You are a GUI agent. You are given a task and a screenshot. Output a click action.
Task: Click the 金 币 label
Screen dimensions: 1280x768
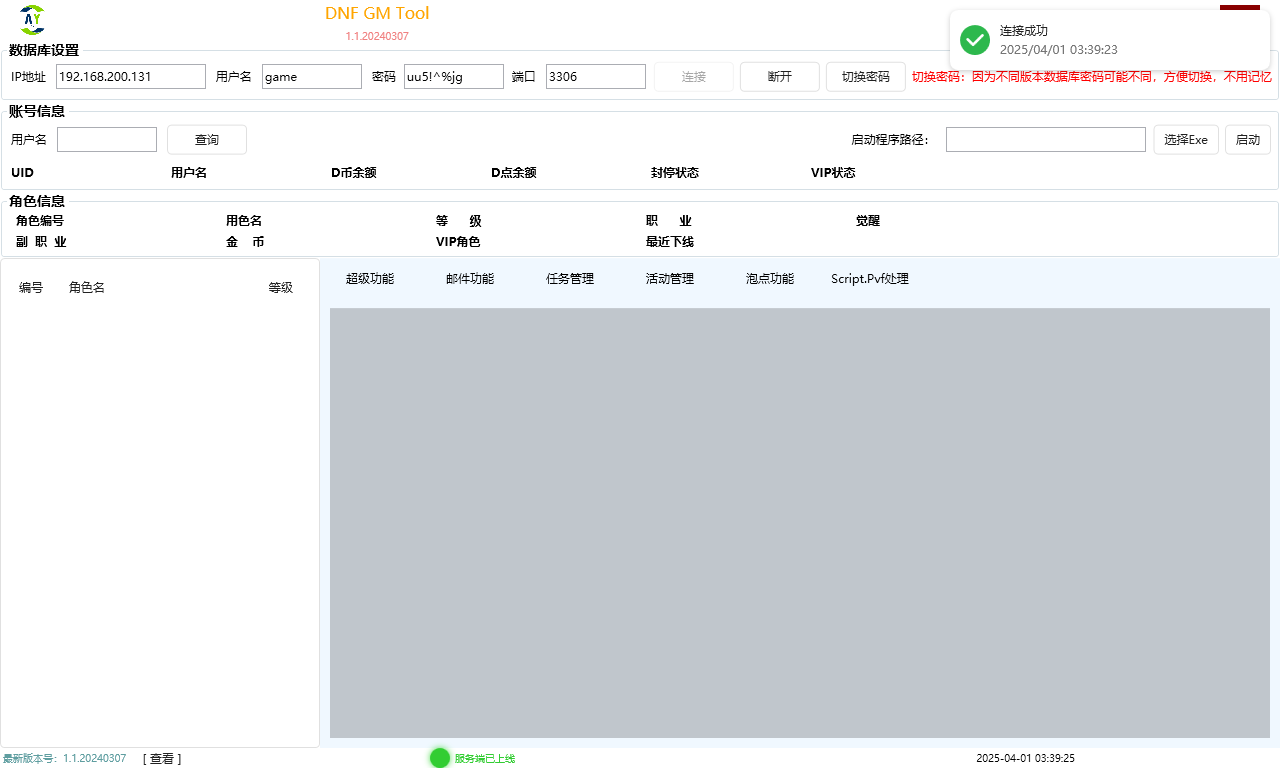tap(245, 242)
